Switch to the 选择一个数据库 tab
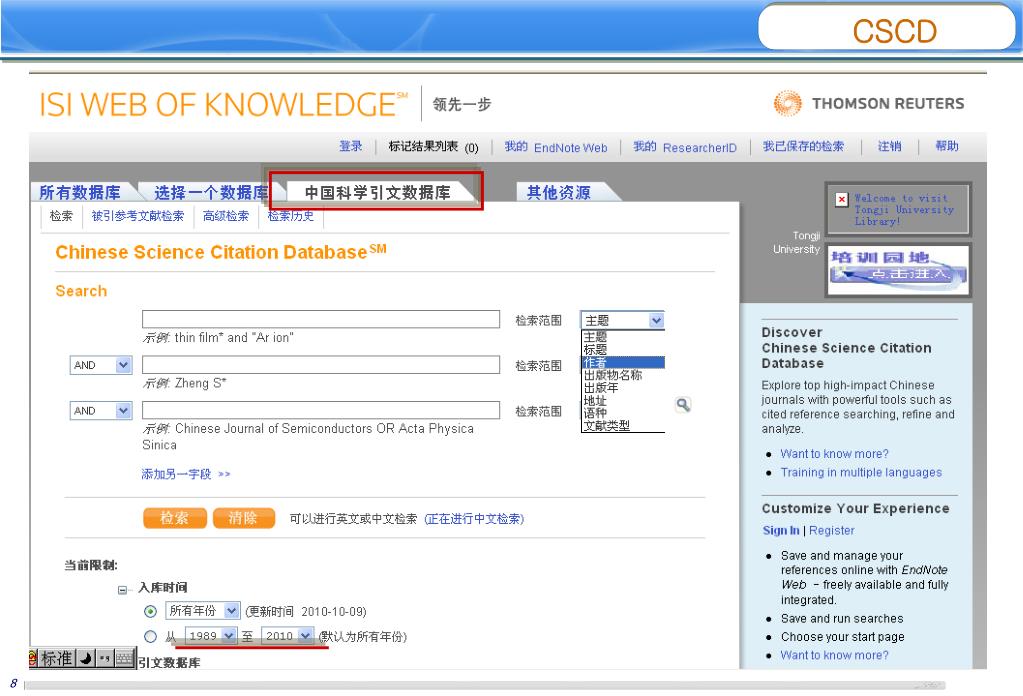This screenshot has height=696, width=1023. coord(211,192)
